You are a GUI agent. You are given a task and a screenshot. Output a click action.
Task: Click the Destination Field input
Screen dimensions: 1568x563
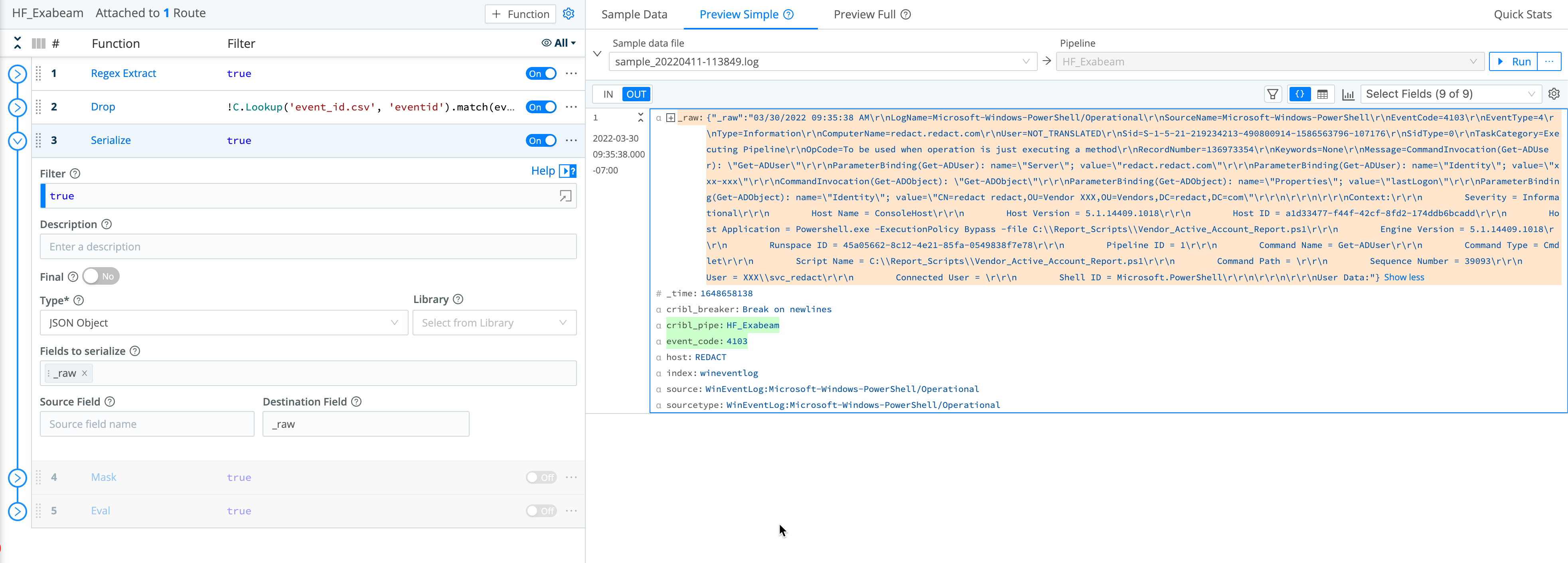point(365,424)
